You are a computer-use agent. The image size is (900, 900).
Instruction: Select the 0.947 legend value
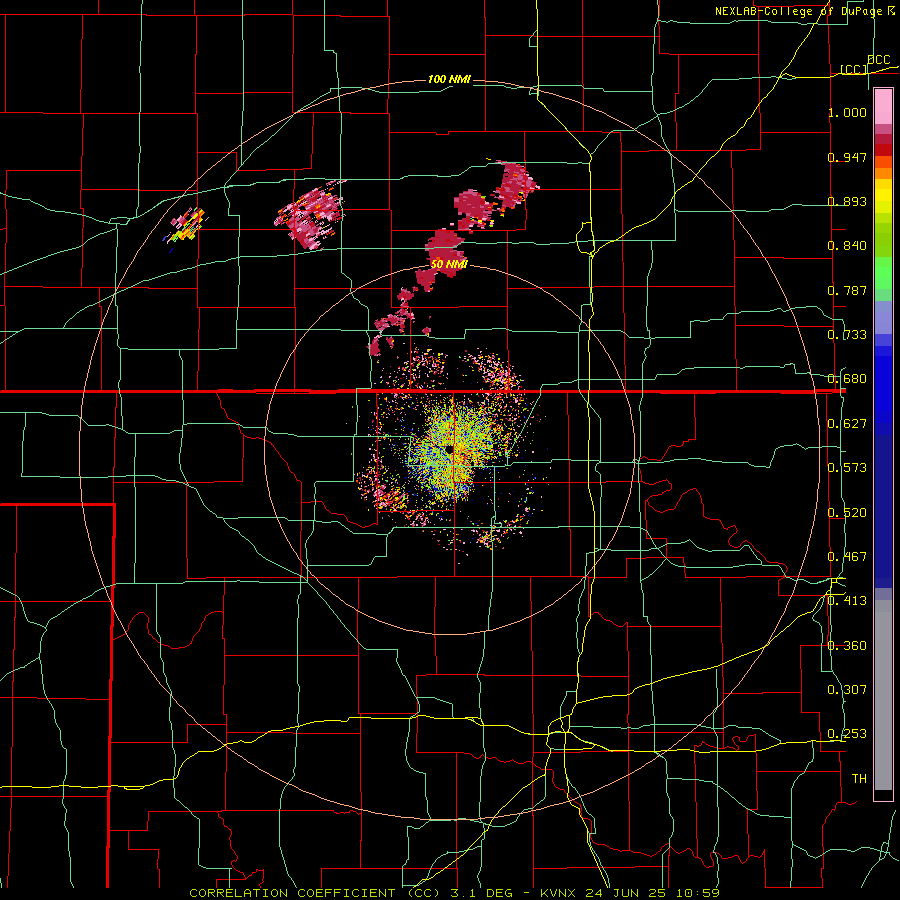pyautogui.click(x=847, y=157)
